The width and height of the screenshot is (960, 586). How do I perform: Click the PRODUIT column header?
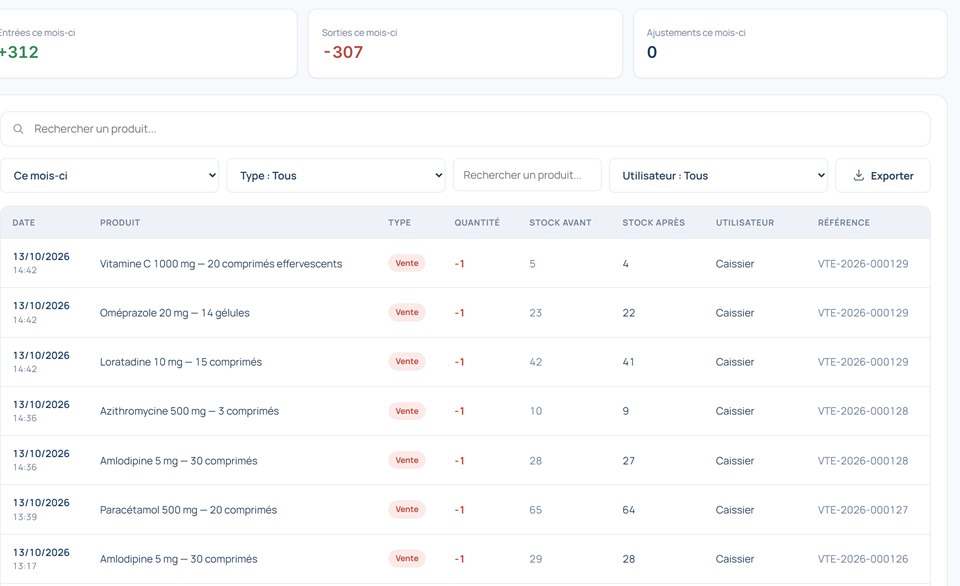point(120,223)
